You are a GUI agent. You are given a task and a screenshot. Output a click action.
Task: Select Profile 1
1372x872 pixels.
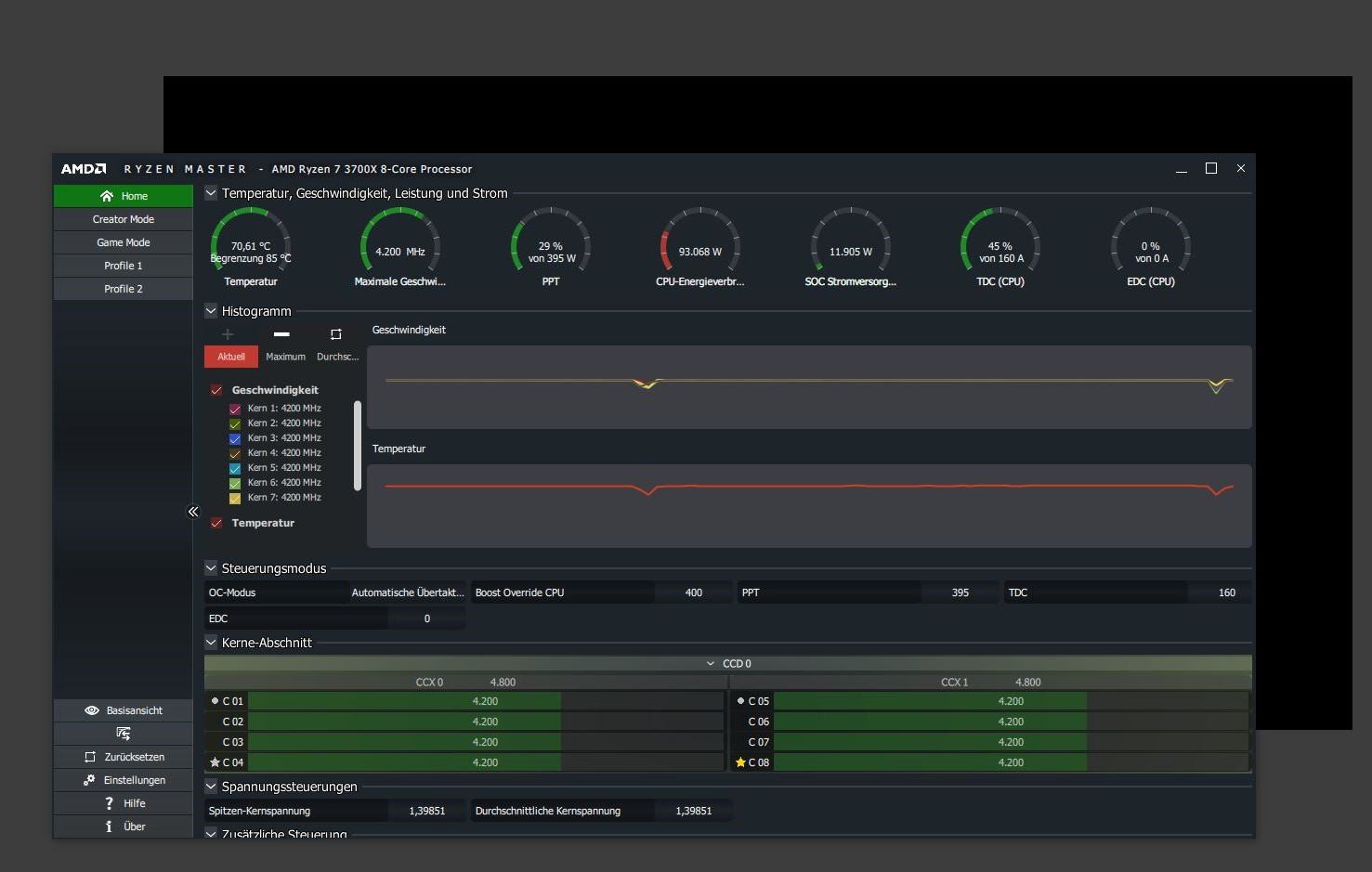pyautogui.click(x=124, y=266)
